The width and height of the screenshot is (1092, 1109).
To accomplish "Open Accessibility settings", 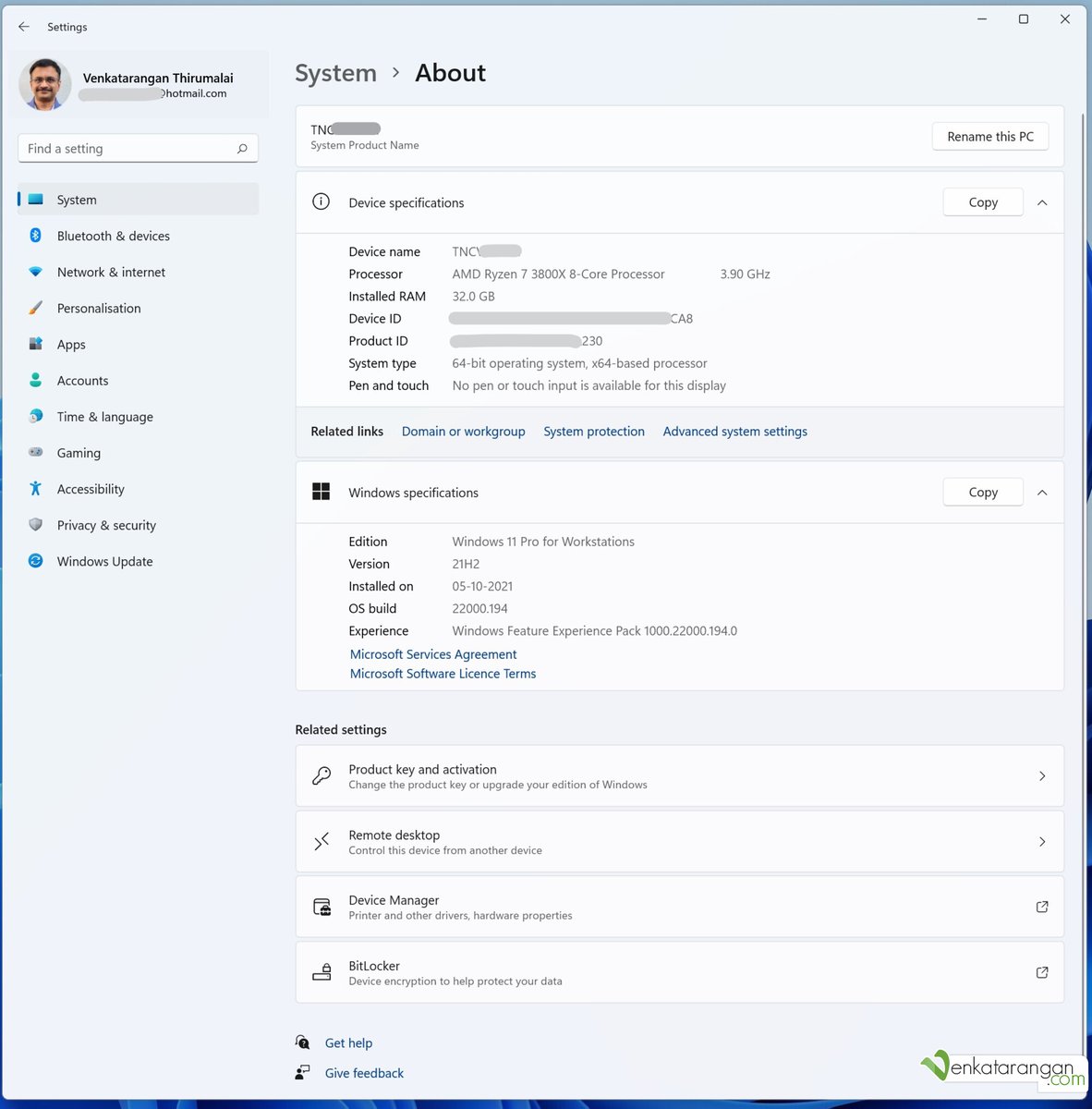I will point(139,488).
